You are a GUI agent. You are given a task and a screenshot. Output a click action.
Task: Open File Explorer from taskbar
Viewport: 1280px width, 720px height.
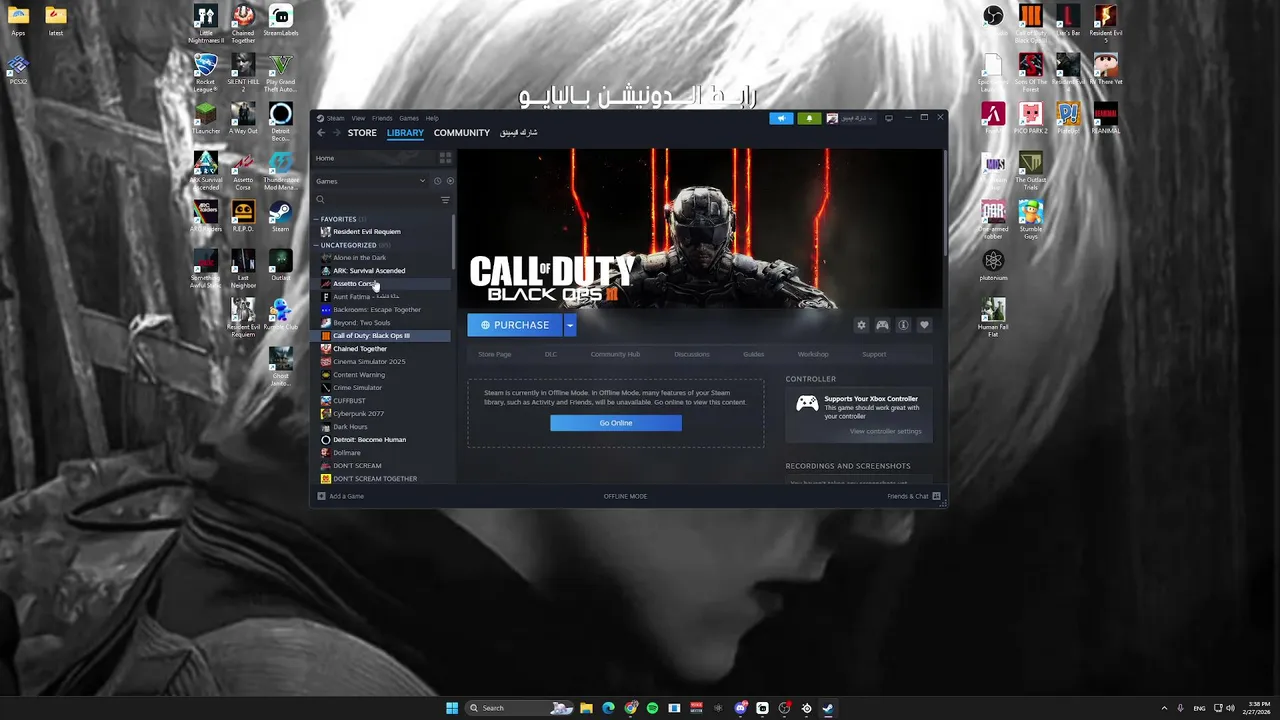point(586,708)
